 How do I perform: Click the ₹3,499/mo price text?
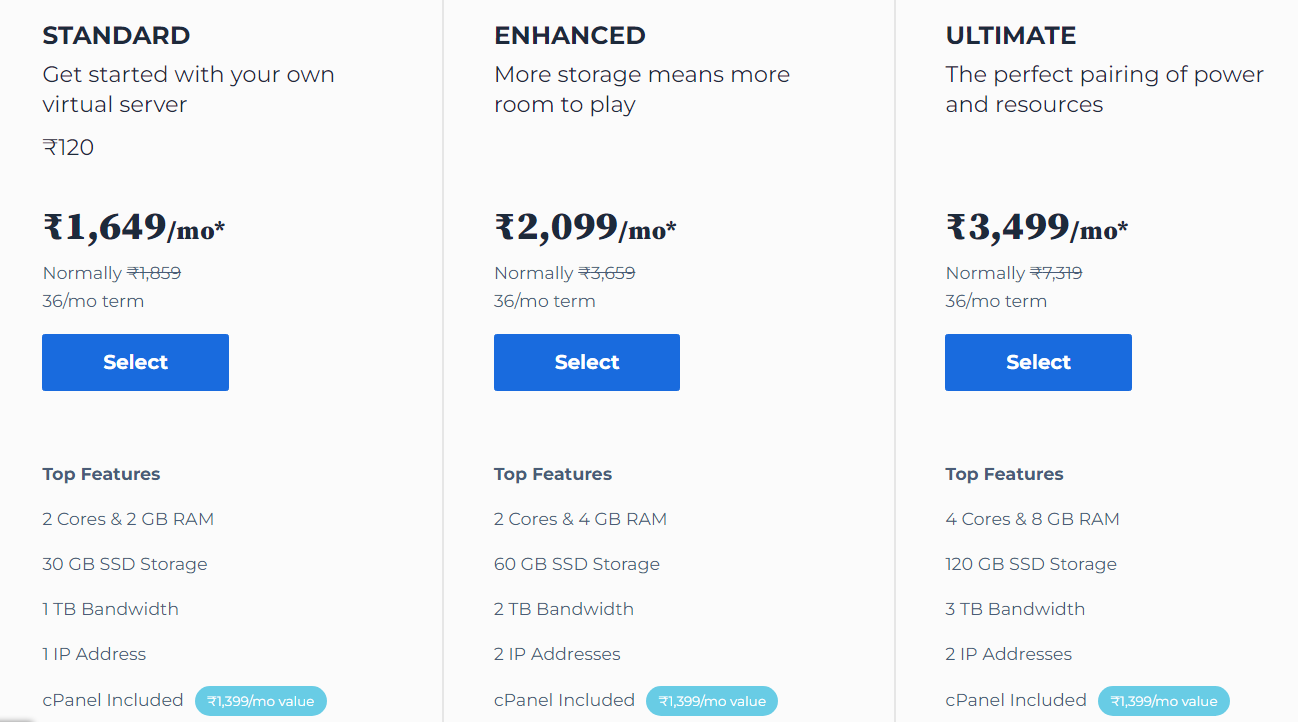(1037, 228)
